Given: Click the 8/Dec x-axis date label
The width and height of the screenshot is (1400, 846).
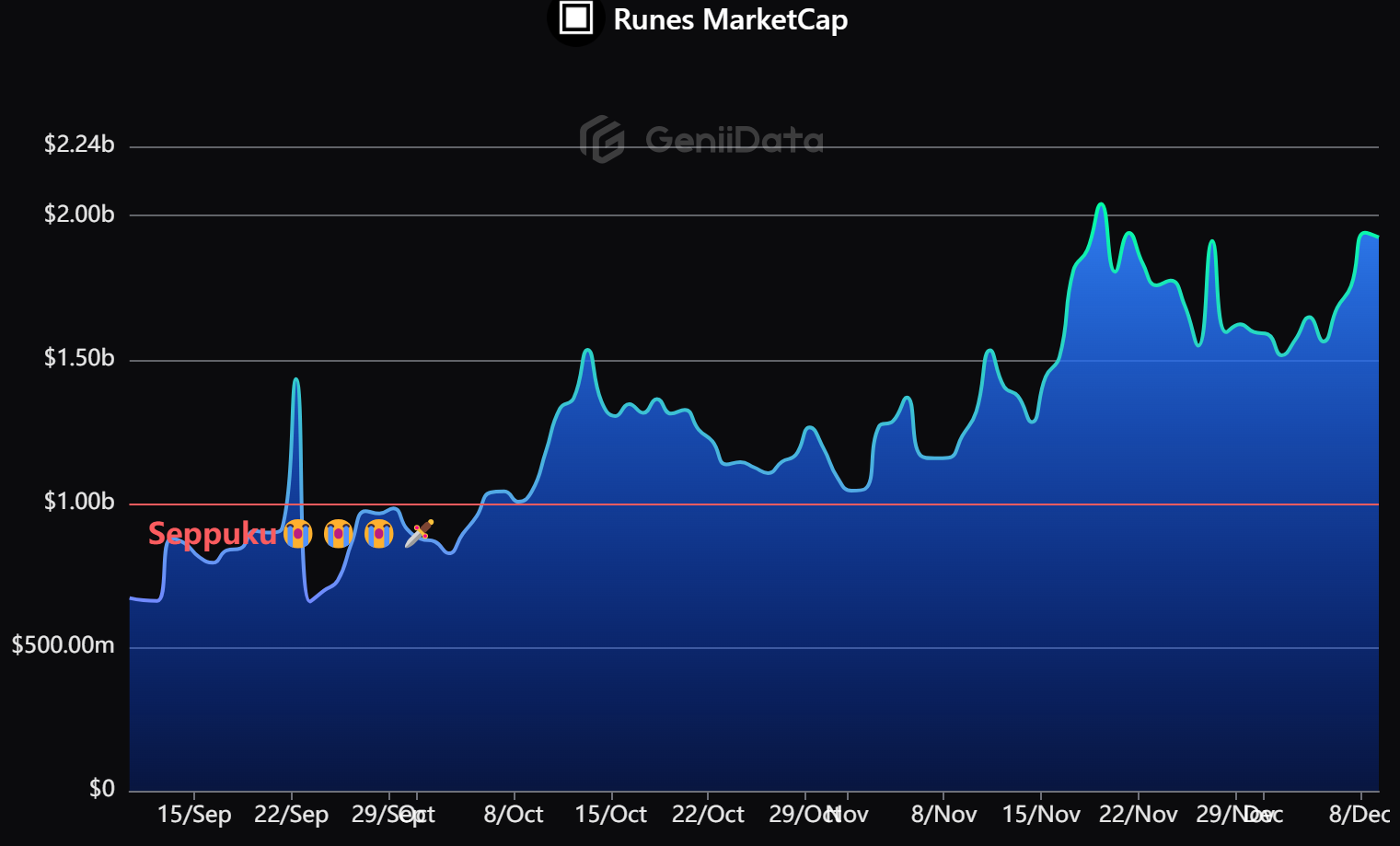Looking at the screenshot, I should tap(1359, 815).
